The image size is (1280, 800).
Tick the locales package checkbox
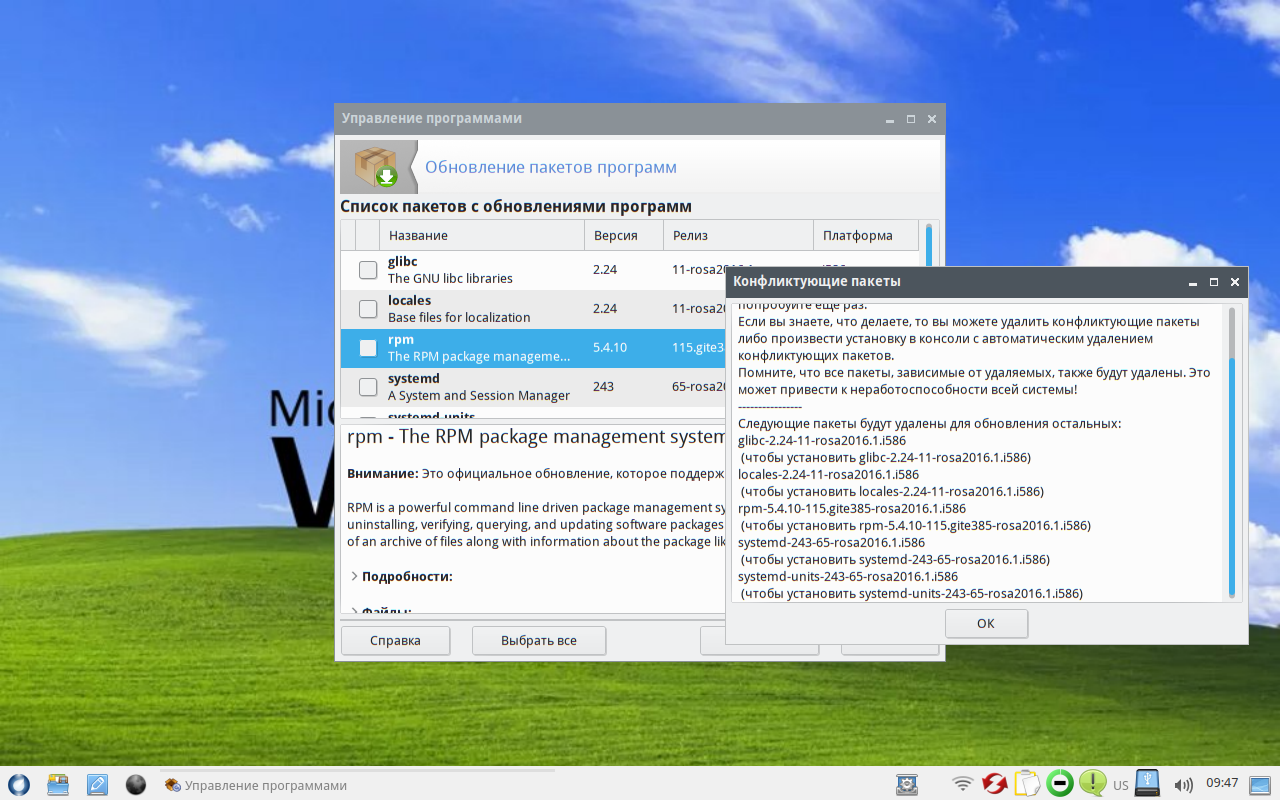tap(368, 309)
